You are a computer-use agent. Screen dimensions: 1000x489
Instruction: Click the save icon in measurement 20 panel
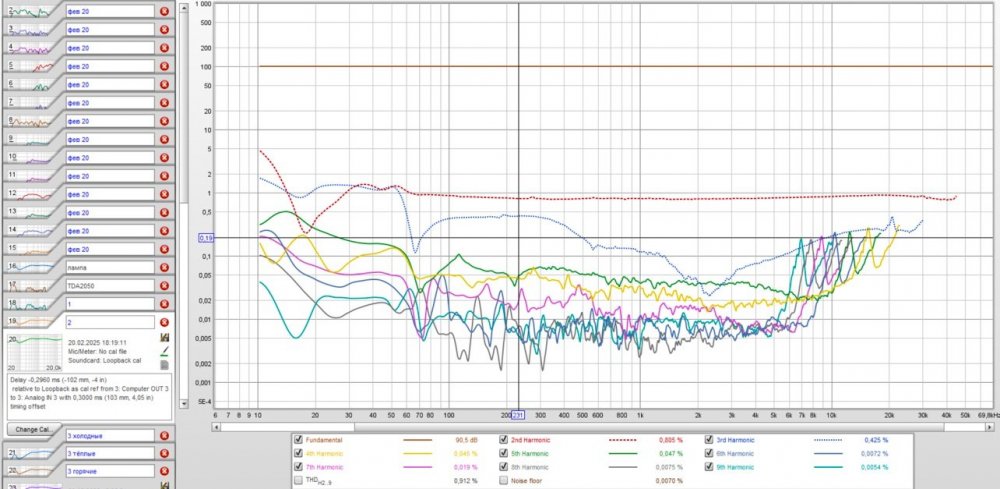164,339
